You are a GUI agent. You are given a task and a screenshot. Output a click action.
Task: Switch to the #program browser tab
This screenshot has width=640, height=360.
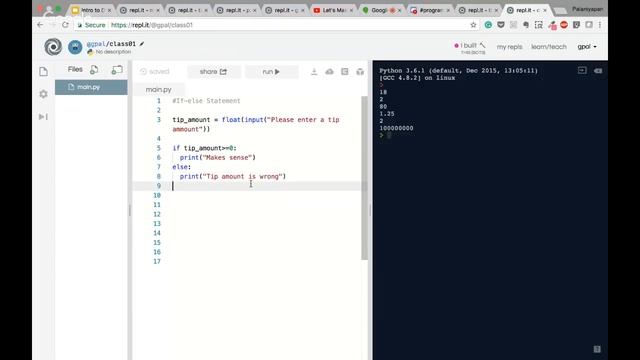430,10
